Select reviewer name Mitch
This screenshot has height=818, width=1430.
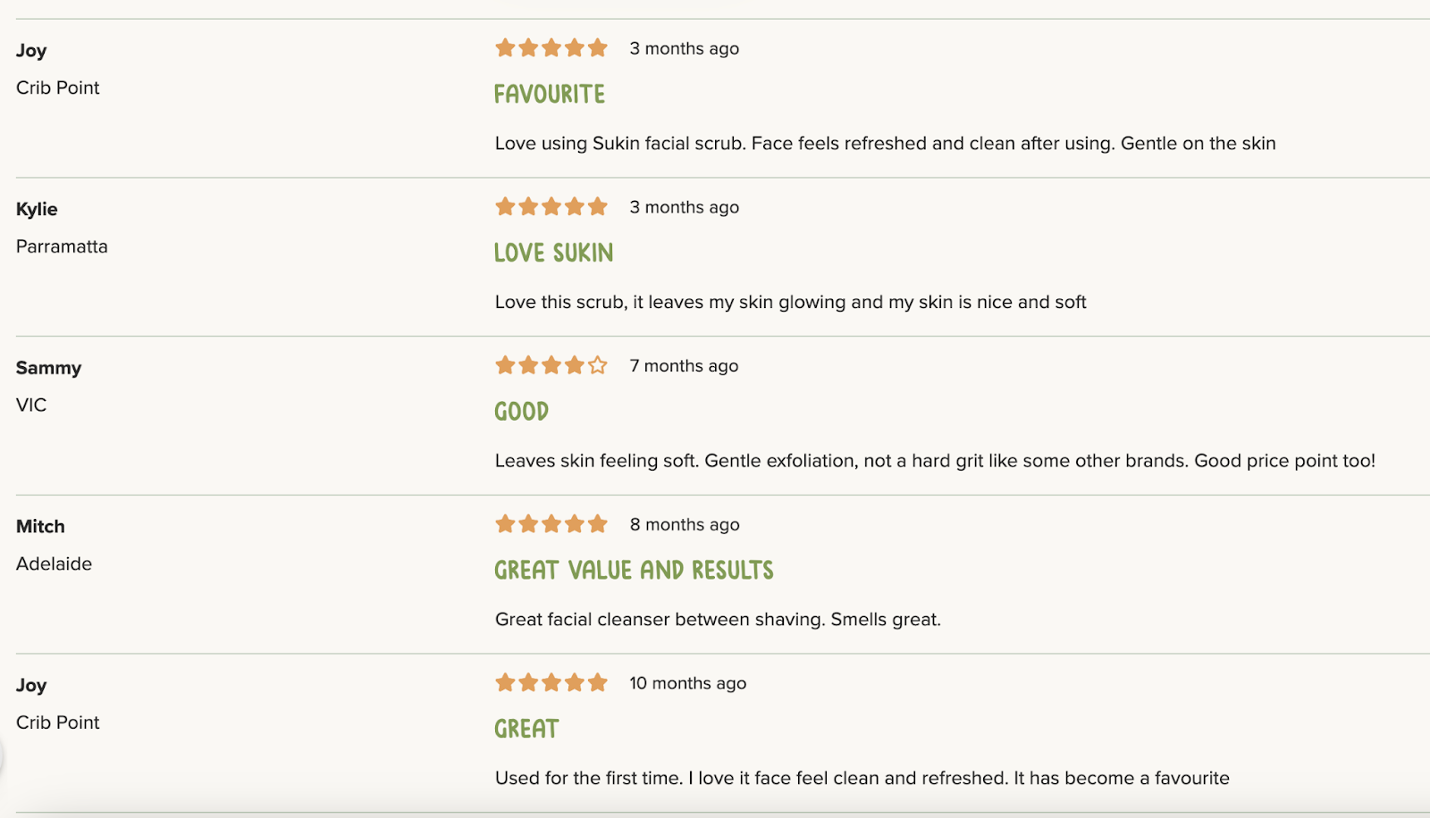coord(40,527)
